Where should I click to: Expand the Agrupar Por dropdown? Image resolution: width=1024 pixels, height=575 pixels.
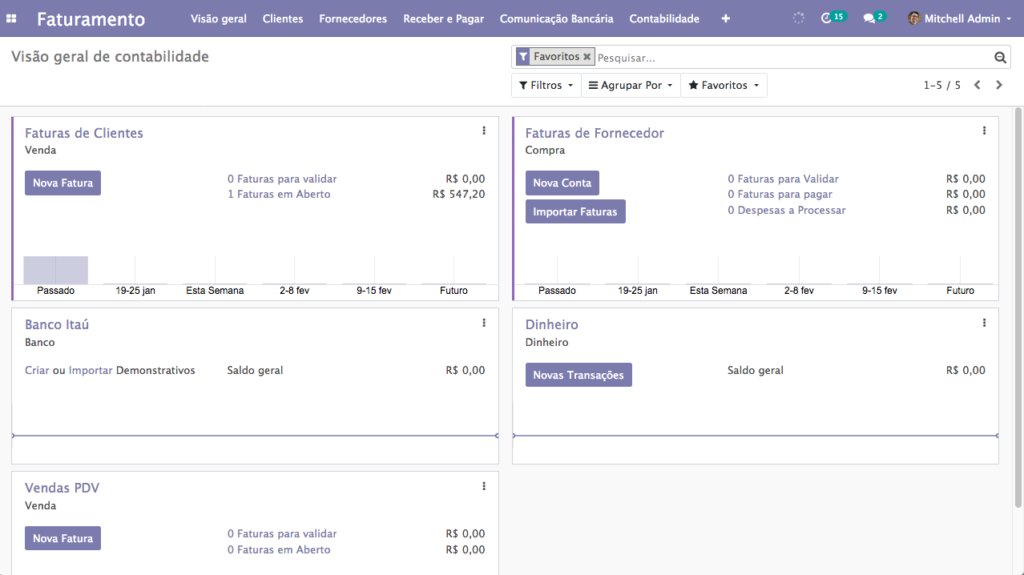(x=630, y=85)
